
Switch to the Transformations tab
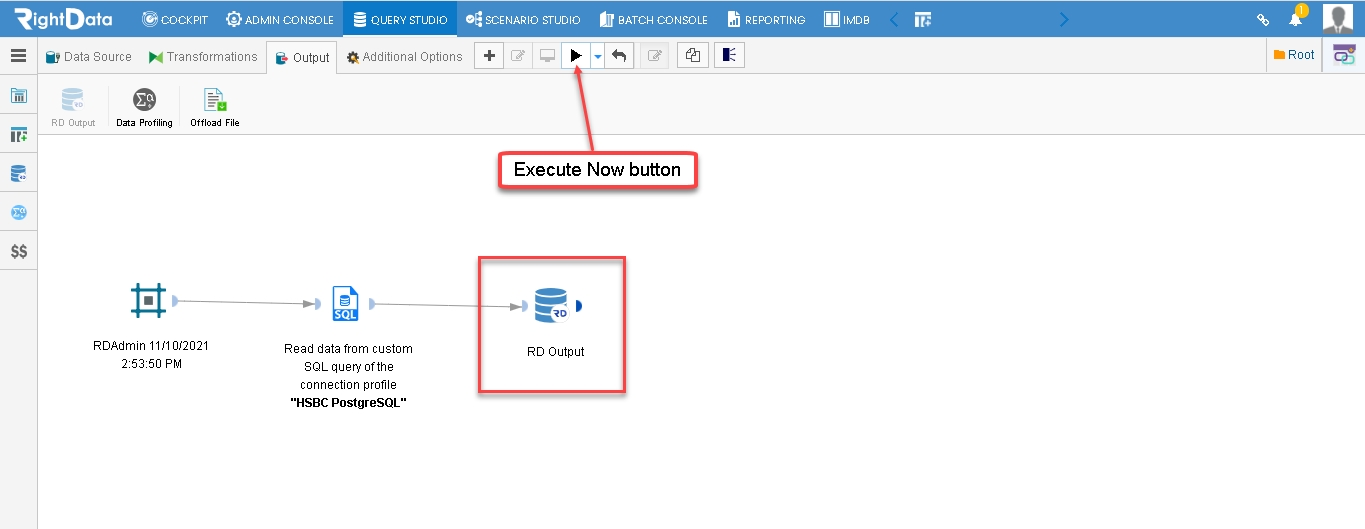pos(203,57)
